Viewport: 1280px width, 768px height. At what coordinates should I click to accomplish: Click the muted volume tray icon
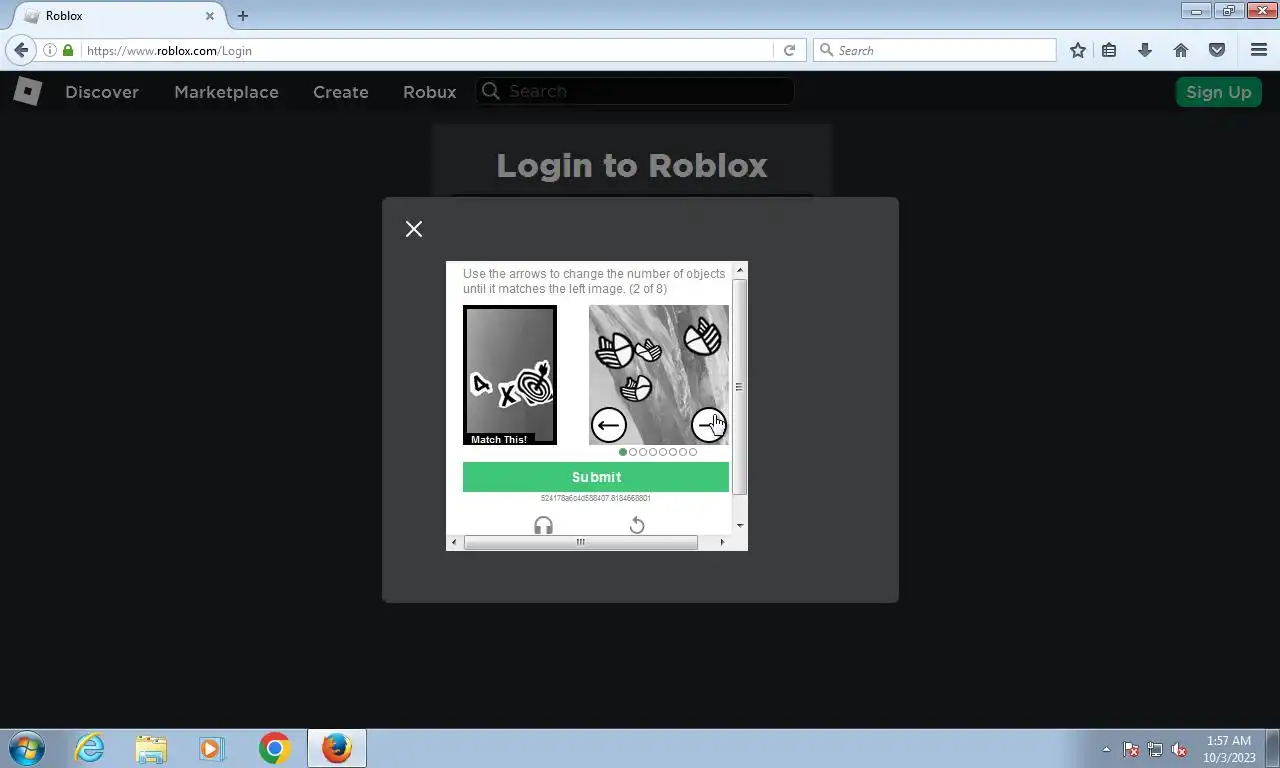point(1179,749)
